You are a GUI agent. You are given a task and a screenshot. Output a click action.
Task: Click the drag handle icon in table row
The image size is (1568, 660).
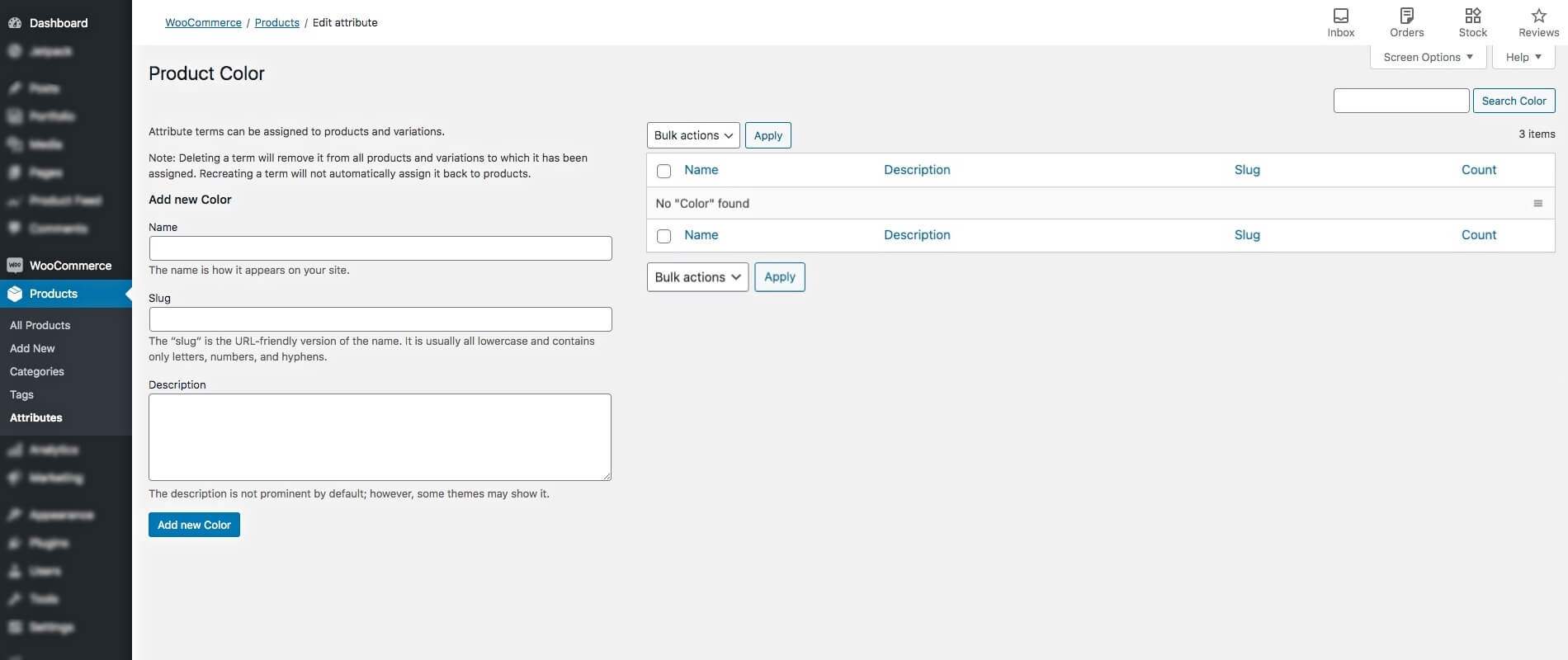click(x=1537, y=204)
